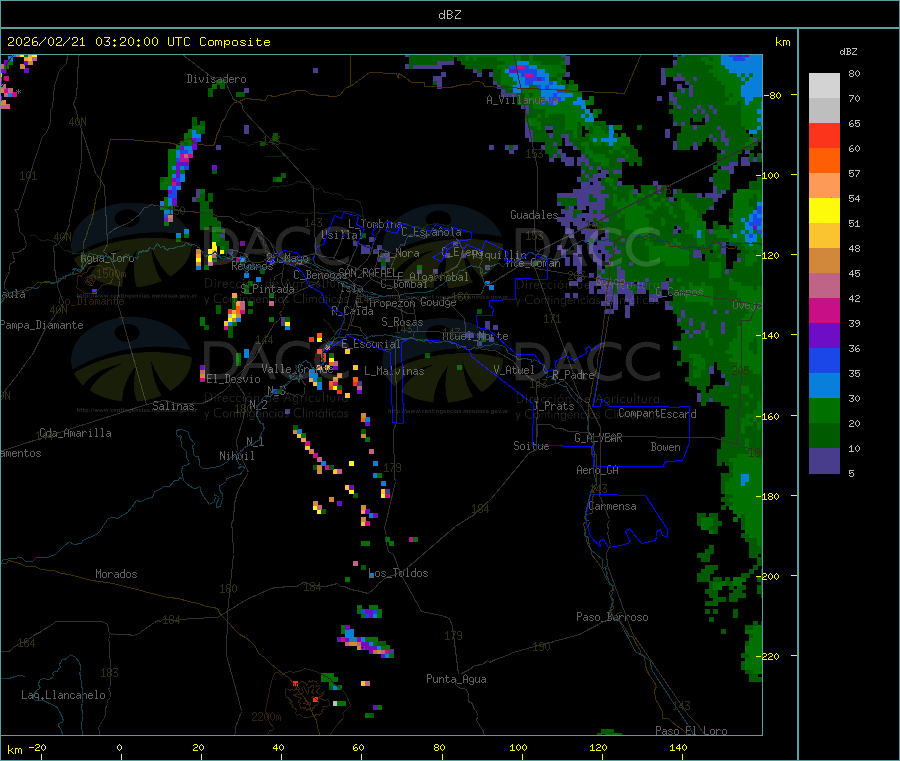This screenshot has width=900, height=761.
Task: Click the timestamp 2026/02/21 03:20:00 UTC Composite
Action: pyautogui.click(x=138, y=42)
